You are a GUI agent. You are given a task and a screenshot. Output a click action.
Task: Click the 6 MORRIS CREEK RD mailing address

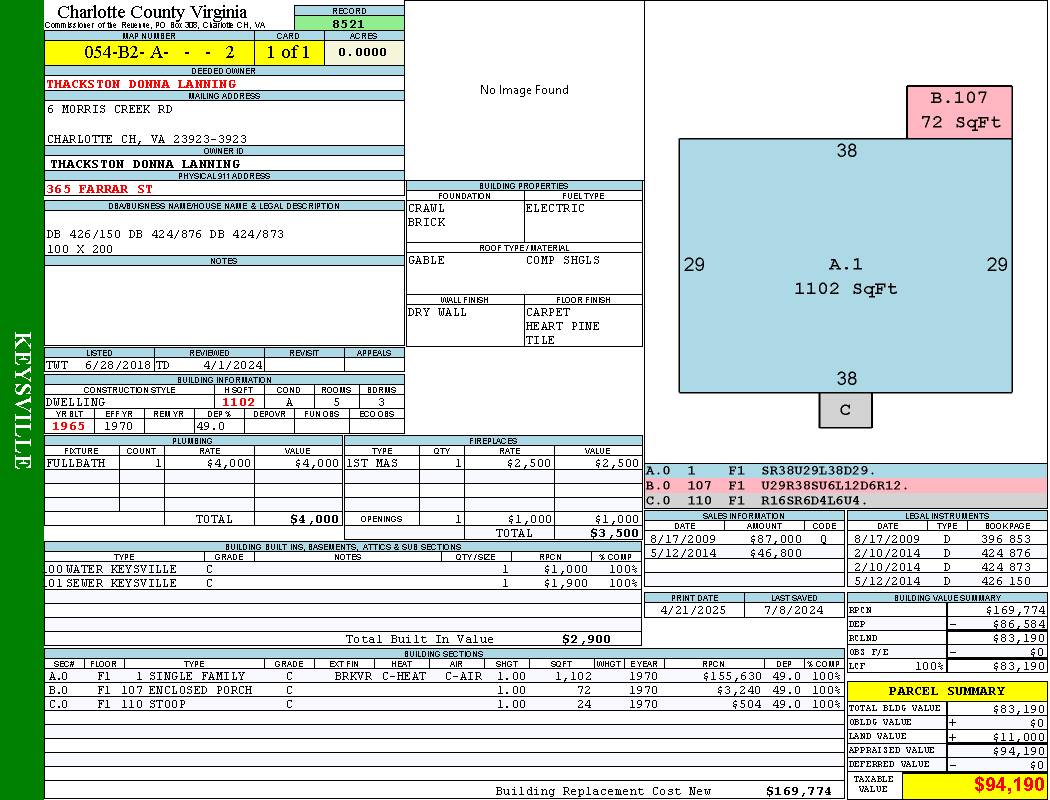click(110, 109)
